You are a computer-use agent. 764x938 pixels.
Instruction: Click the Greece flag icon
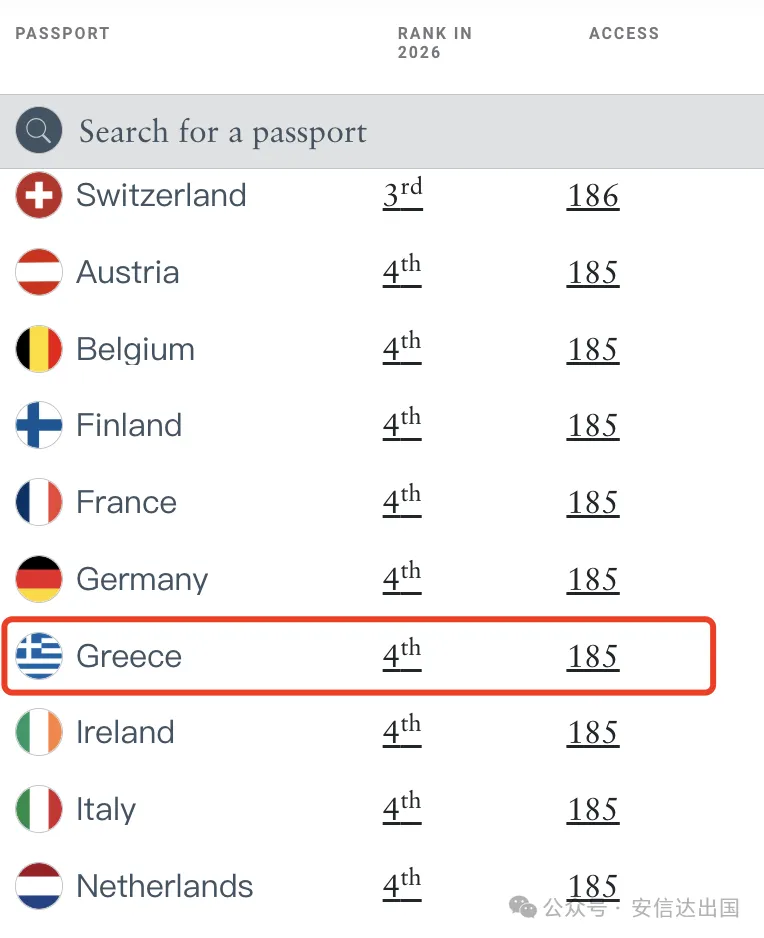click(39, 656)
